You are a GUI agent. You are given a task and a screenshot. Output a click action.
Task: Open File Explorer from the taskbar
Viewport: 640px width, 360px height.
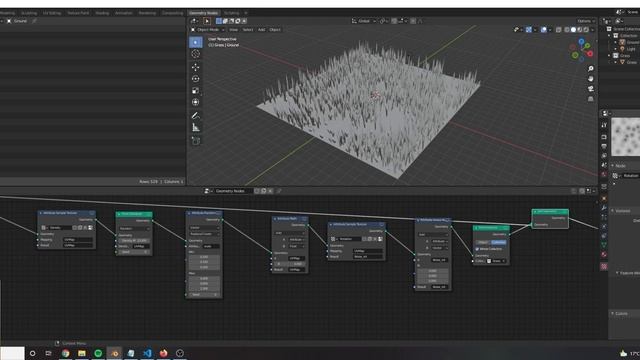click(x=82, y=353)
